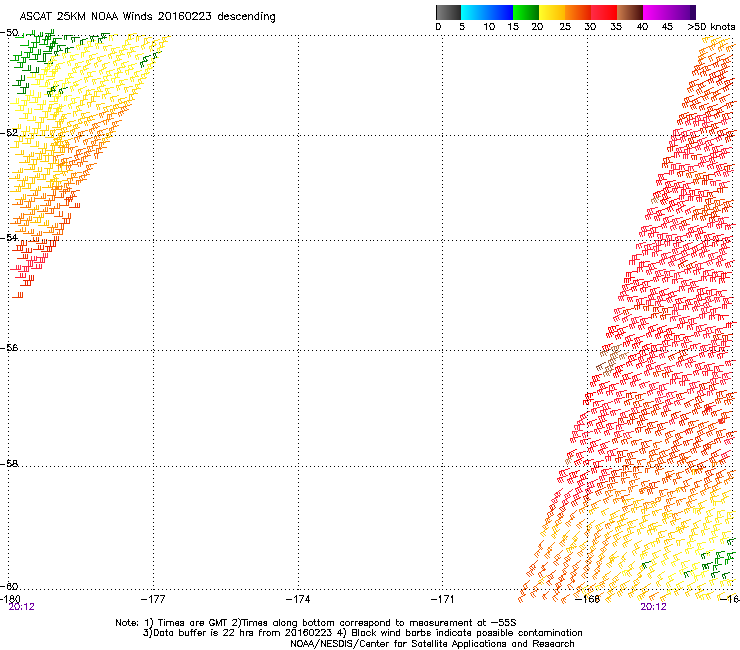Viewport: 740px width, 650px height.
Task: Click latitude label '-54' on left axis
Action: (x=9, y=237)
